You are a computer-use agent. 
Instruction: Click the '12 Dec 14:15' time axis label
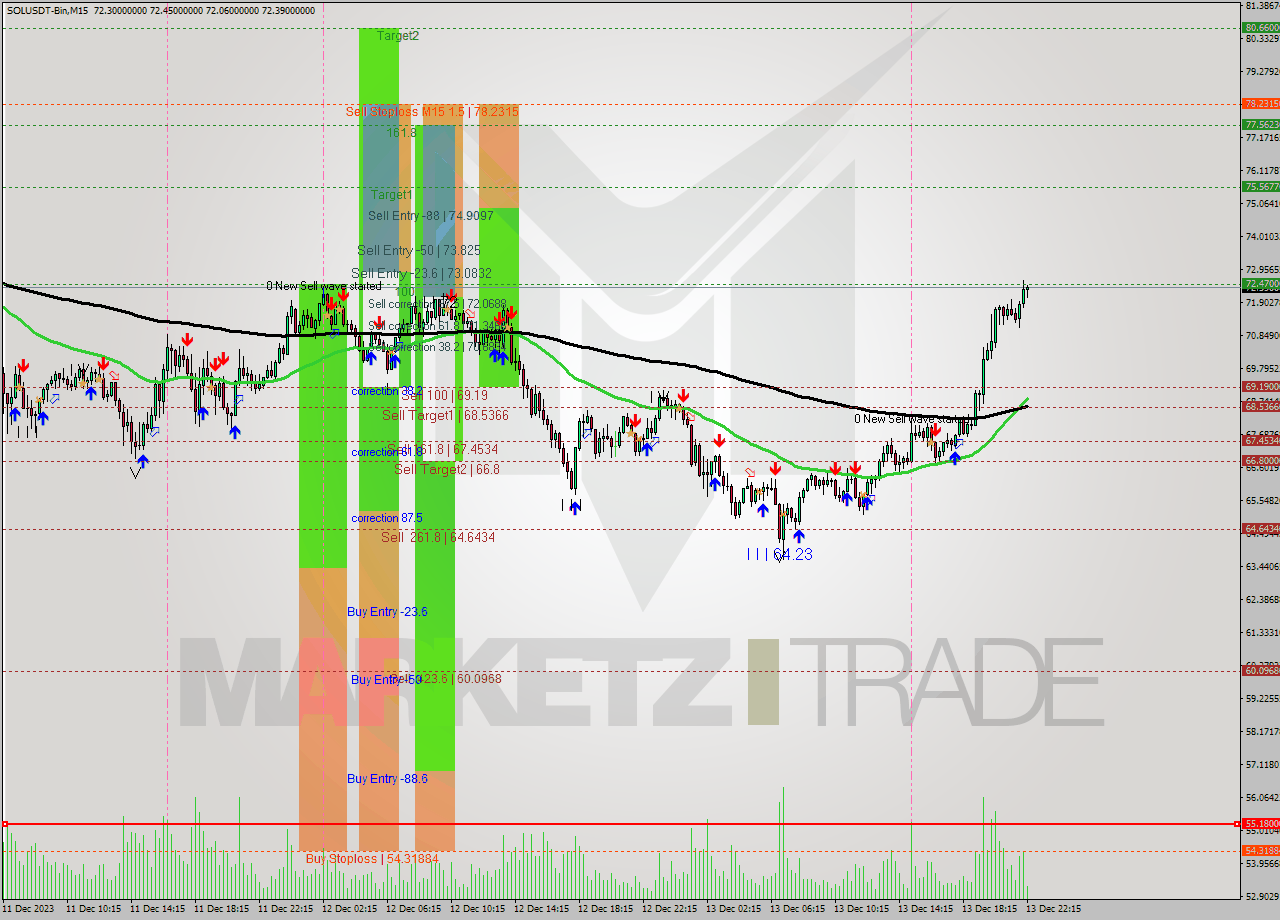click(x=541, y=909)
